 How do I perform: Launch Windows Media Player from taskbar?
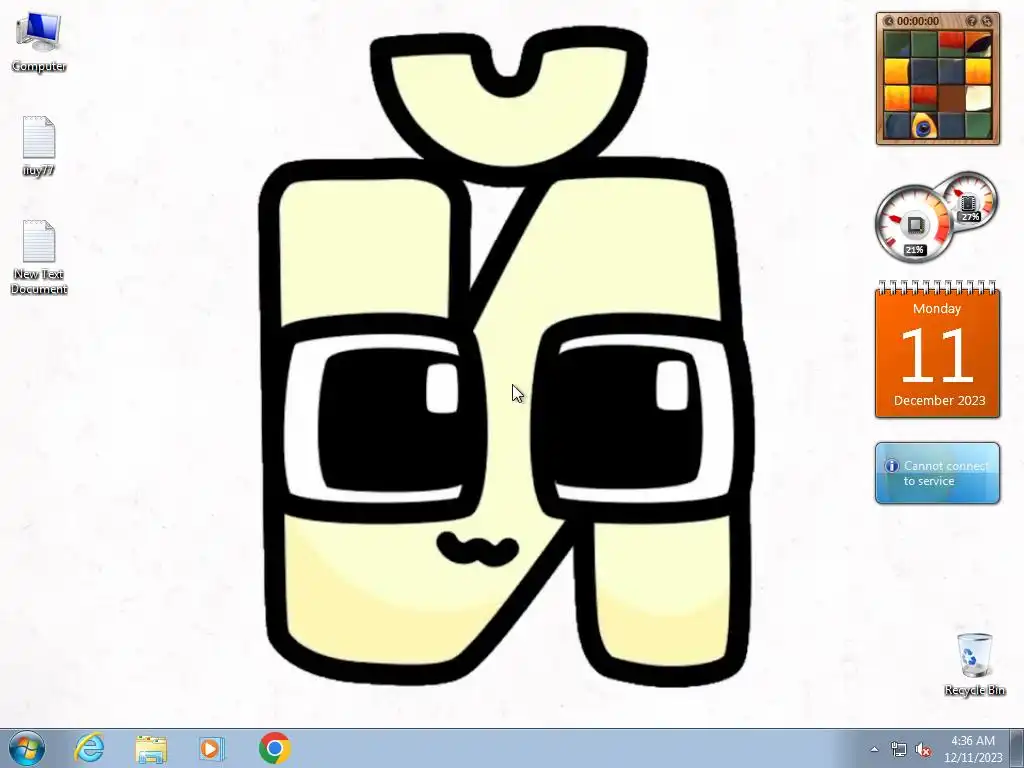(211, 748)
